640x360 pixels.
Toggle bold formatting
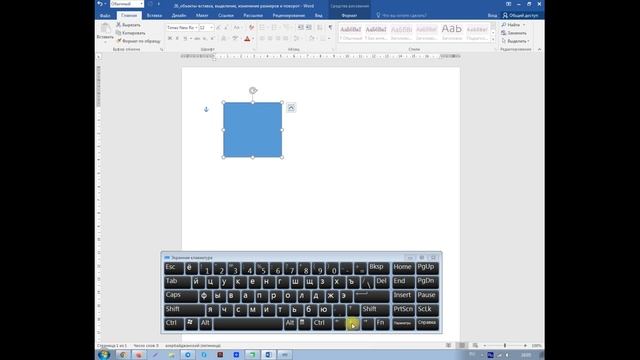pos(169,38)
